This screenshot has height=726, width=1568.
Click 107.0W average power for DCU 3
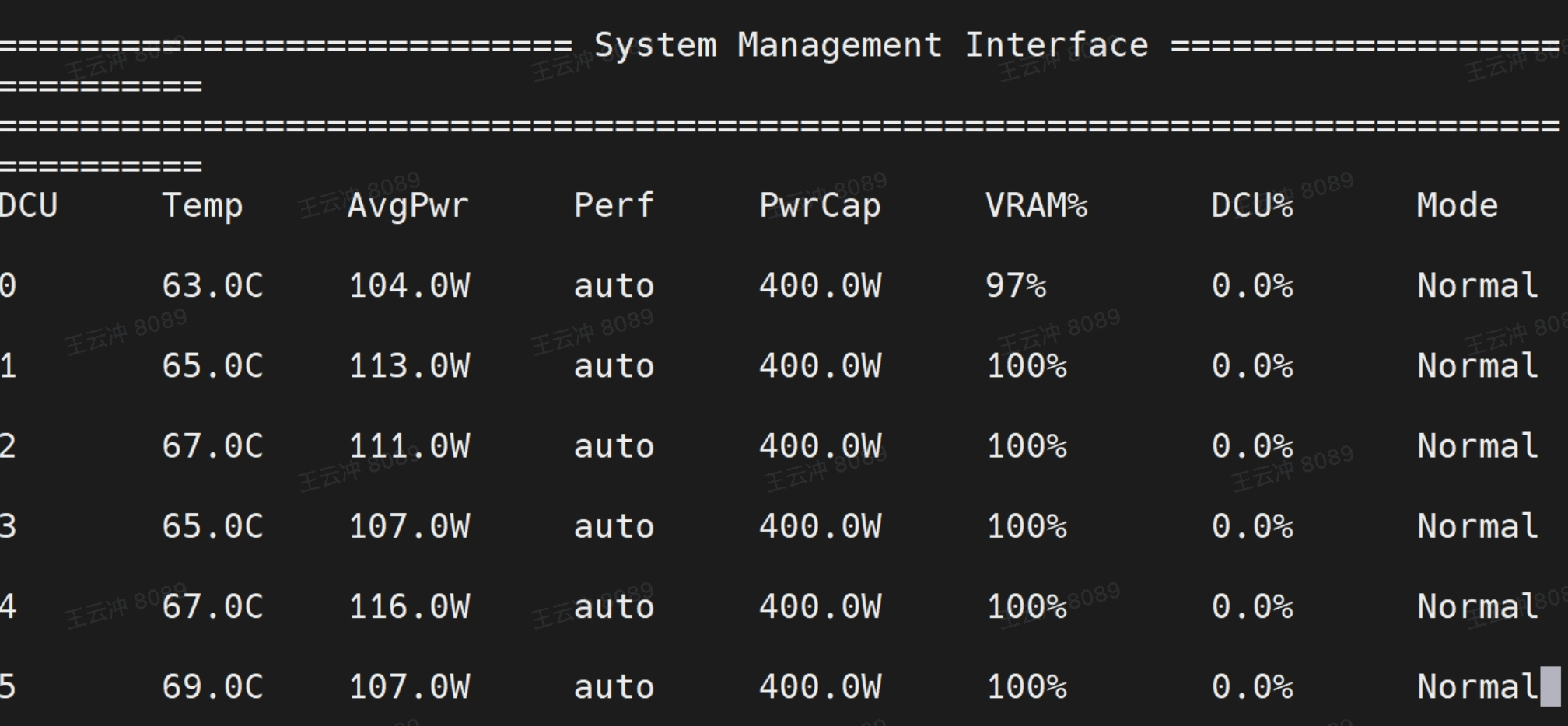coord(409,526)
